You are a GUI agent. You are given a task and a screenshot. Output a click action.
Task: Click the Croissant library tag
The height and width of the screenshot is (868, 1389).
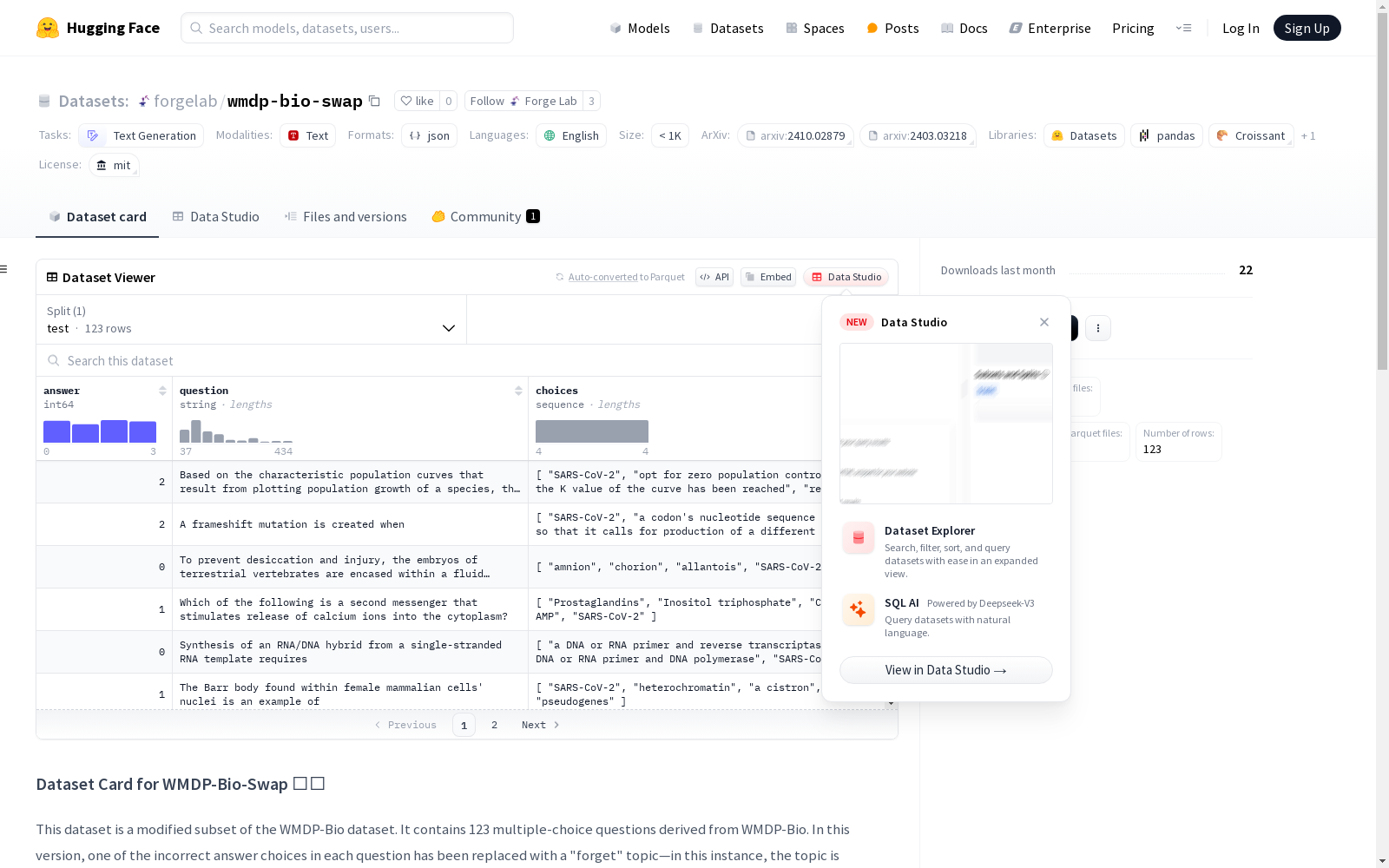tap(1251, 135)
